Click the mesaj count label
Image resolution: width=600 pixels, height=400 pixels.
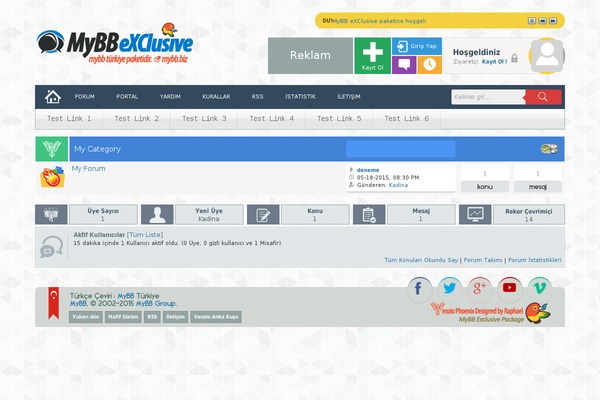pos(538,187)
